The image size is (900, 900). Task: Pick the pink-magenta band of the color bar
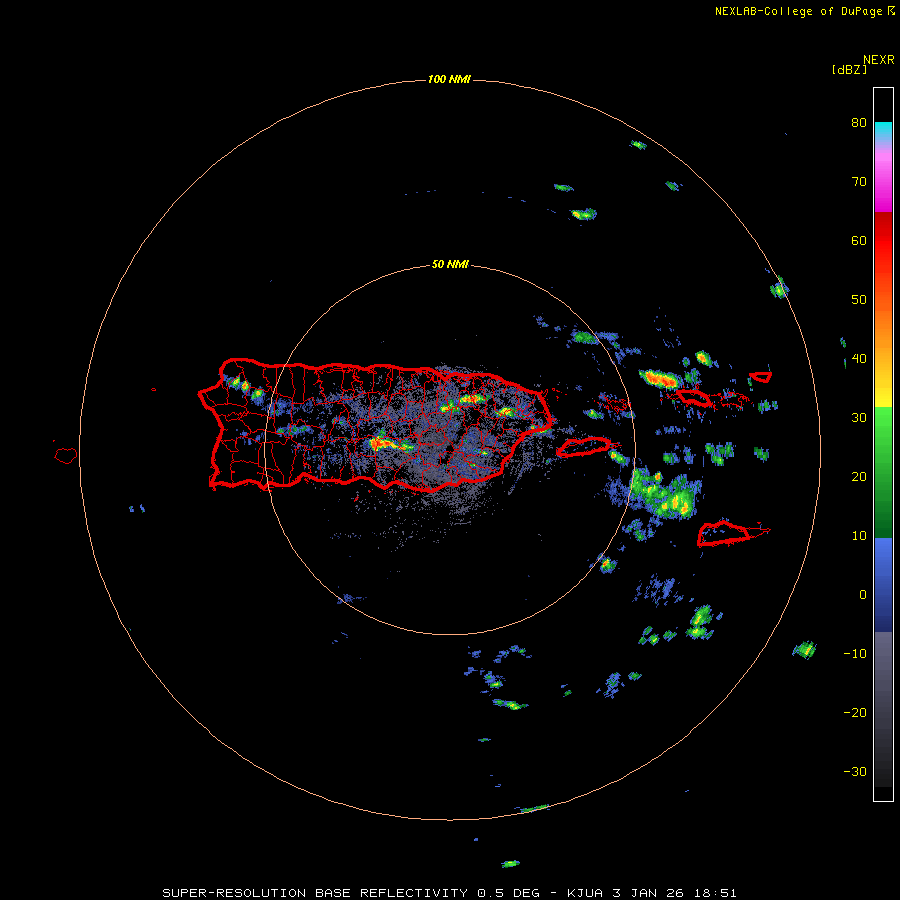point(883,175)
